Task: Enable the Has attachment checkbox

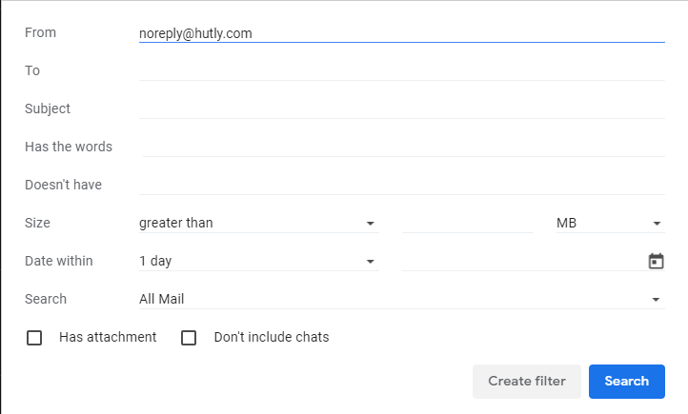Action: click(34, 338)
